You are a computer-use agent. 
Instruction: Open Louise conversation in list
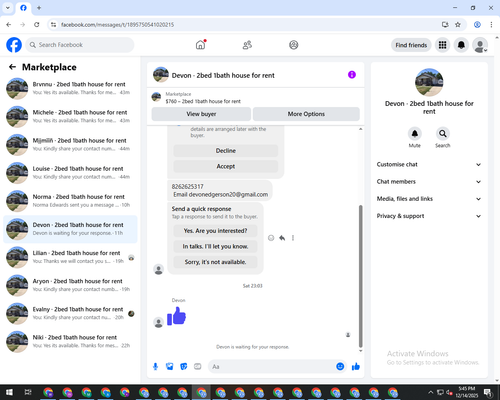70,173
